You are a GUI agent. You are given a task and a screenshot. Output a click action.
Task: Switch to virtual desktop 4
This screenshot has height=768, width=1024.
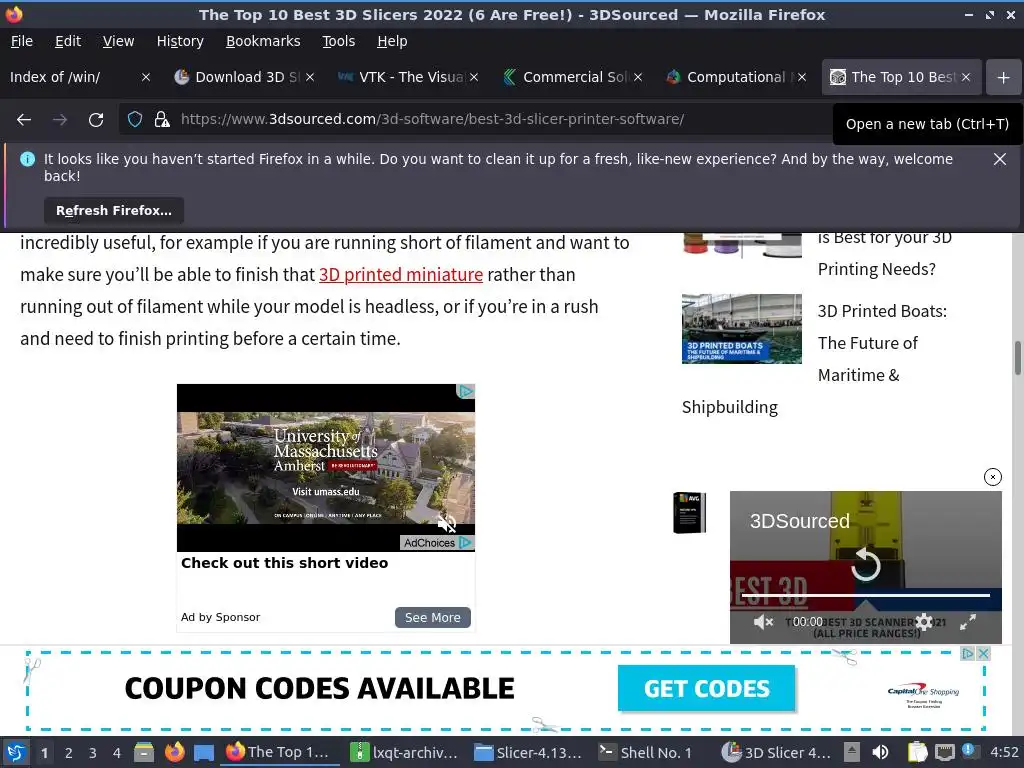[117, 753]
